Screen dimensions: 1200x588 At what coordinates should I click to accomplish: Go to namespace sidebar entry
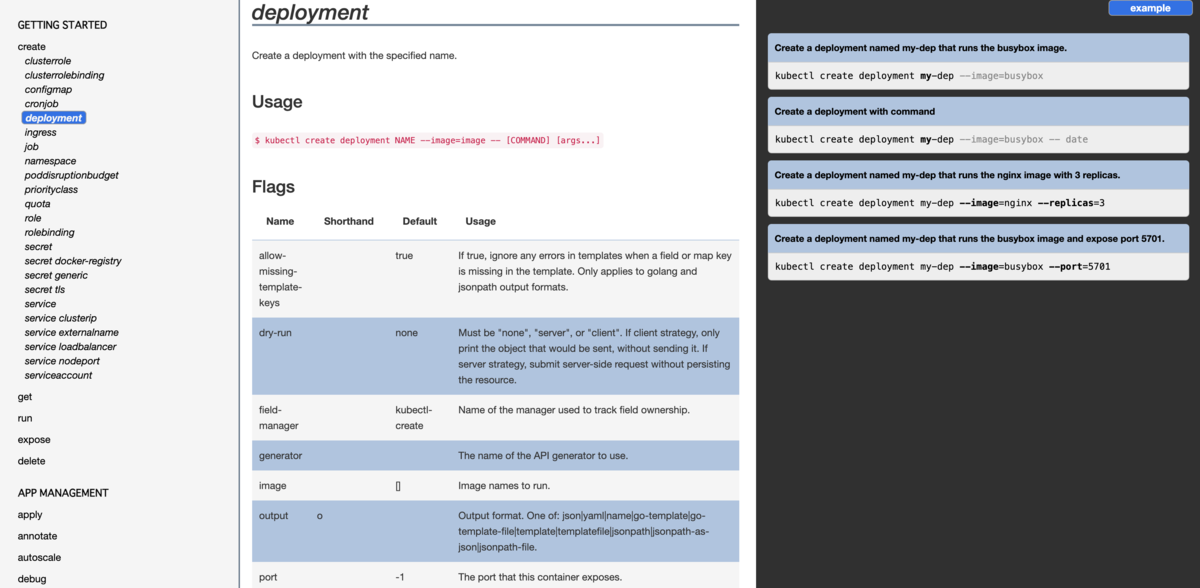(x=50, y=161)
